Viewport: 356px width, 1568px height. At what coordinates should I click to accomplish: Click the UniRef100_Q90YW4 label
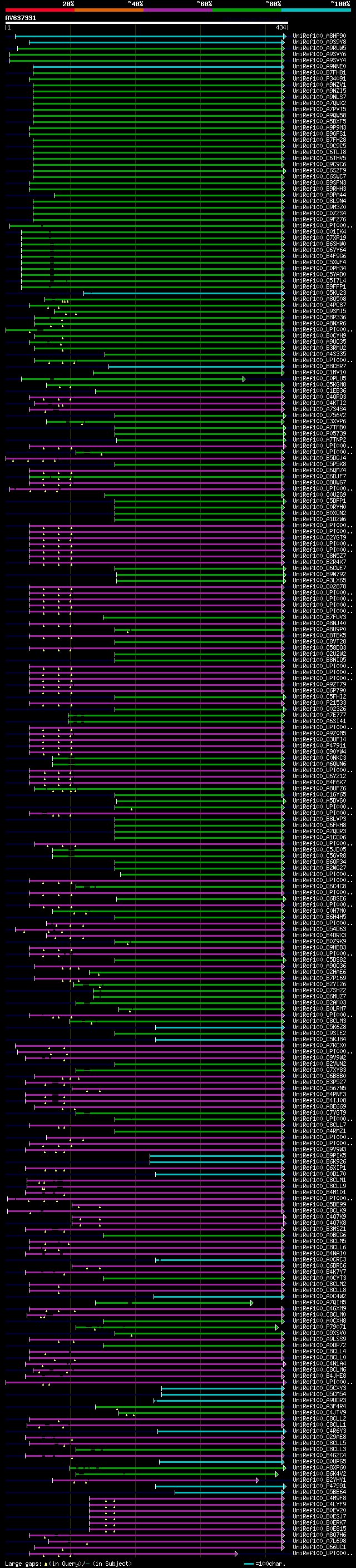point(319,752)
